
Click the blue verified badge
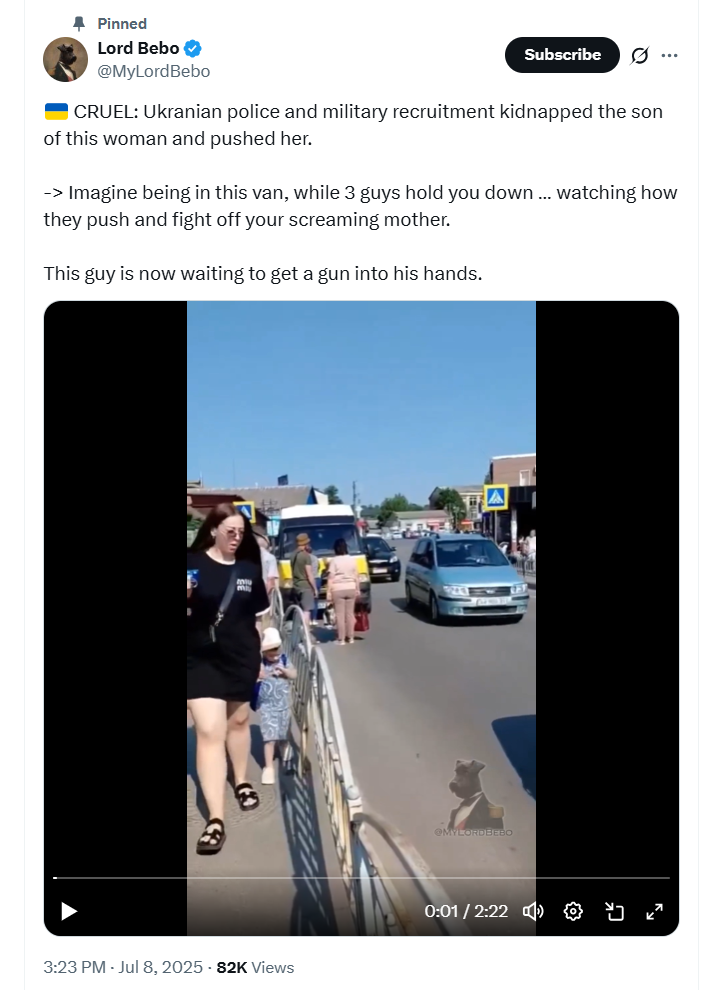pyautogui.click(x=193, y=48)
